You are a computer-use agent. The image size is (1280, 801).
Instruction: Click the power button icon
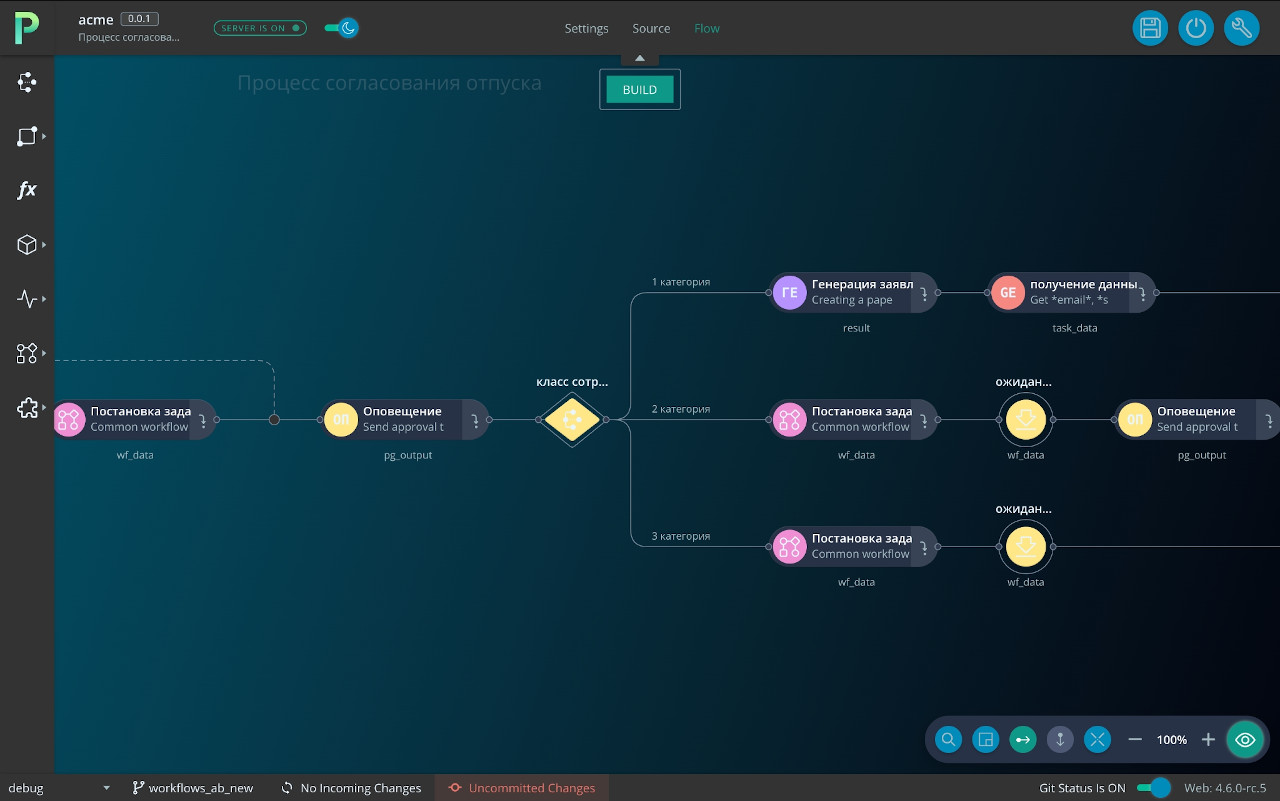[1196, 28]
